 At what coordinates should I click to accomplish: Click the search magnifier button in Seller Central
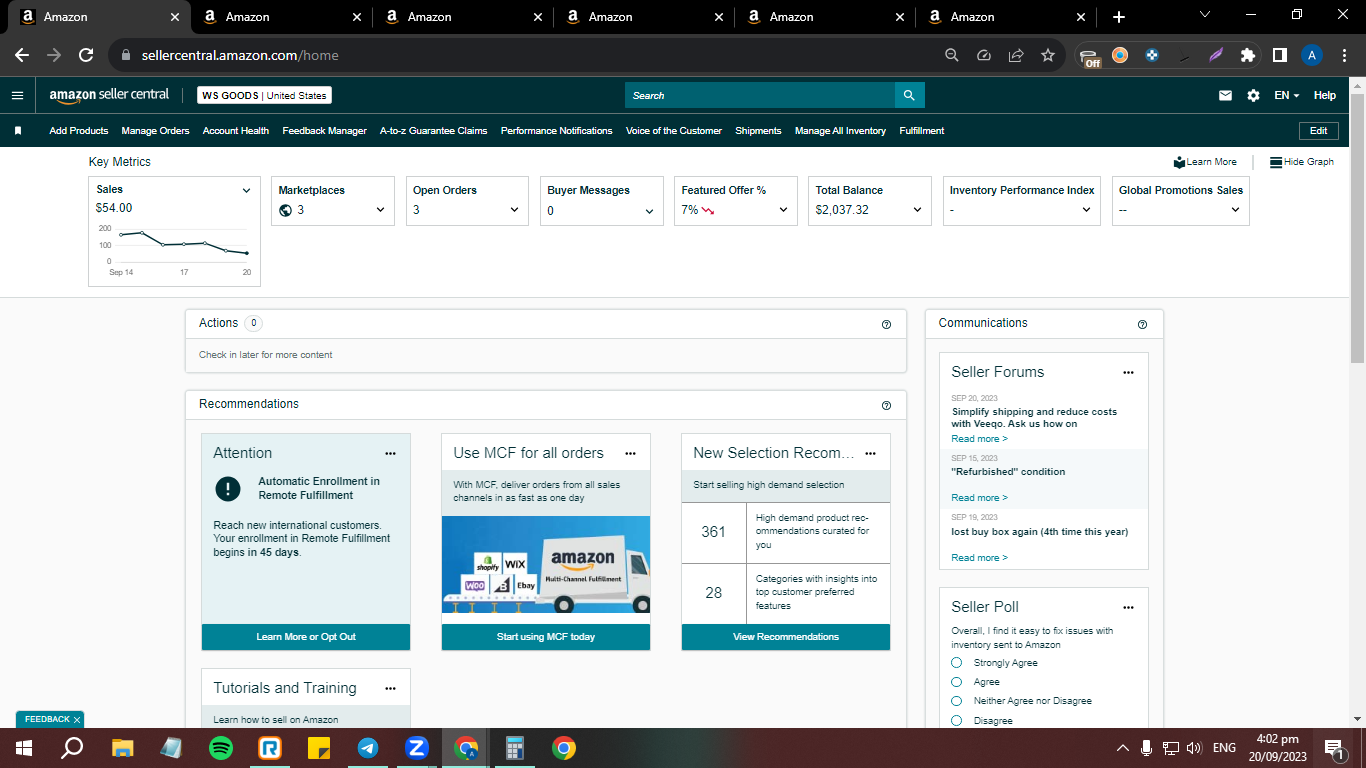[x=909, y=95]
